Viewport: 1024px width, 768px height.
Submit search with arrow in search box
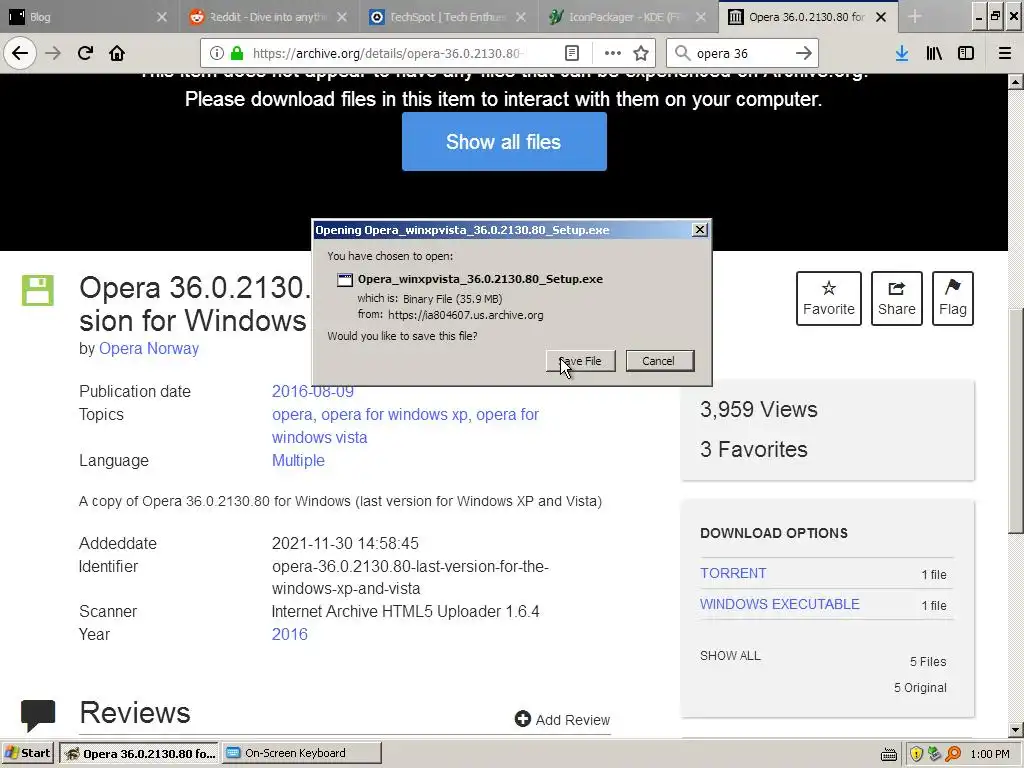(x=804, y=53)
